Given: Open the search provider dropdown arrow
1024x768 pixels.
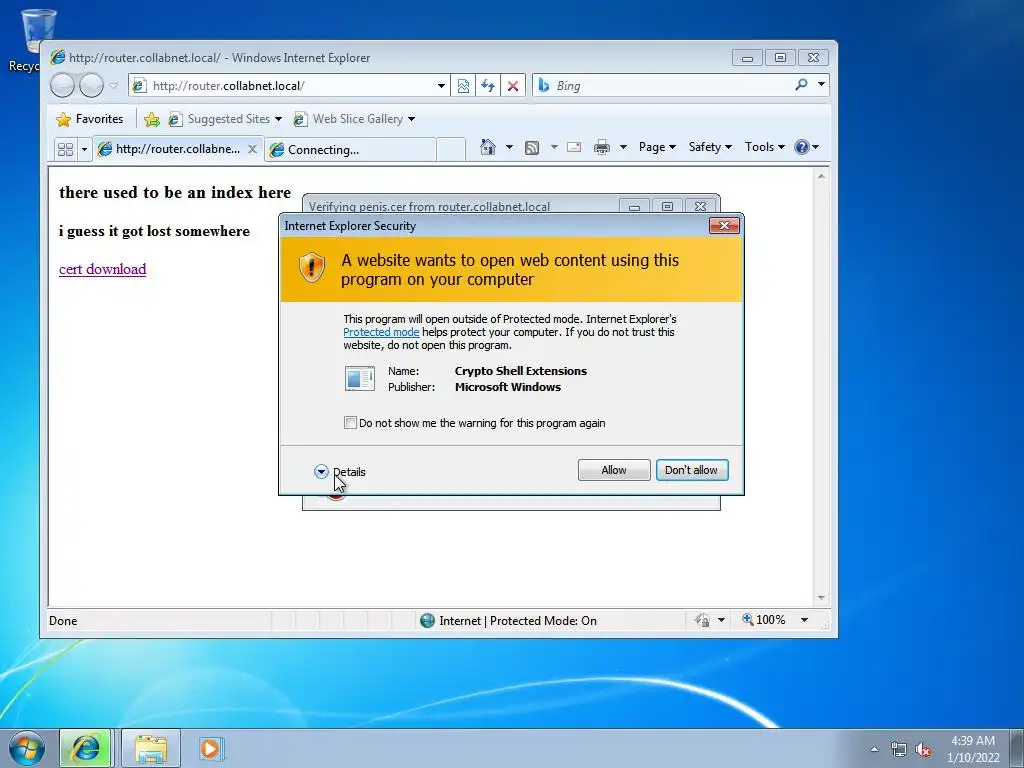Looking at the screenshot, I should point(822,85).
